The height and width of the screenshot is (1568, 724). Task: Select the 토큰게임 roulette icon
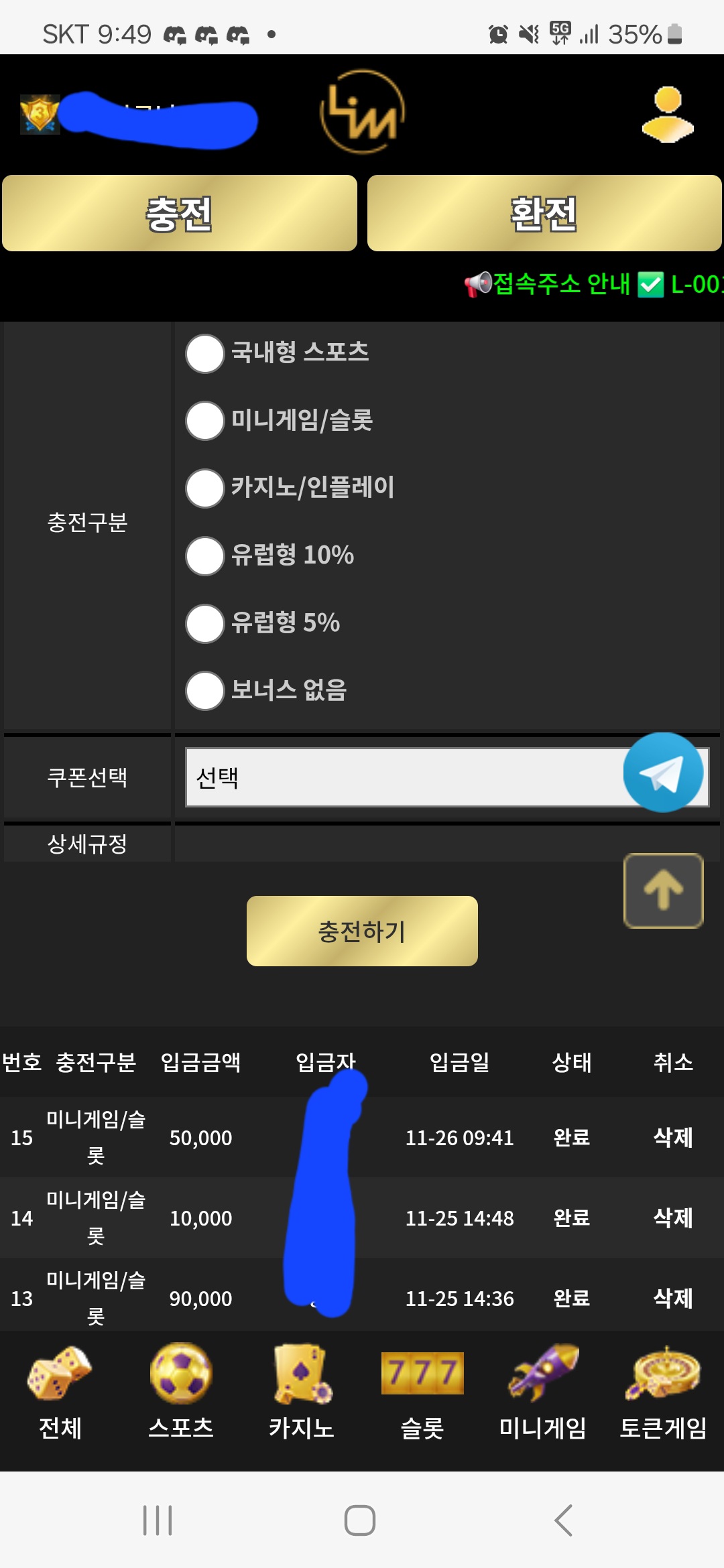(664, 1374)
